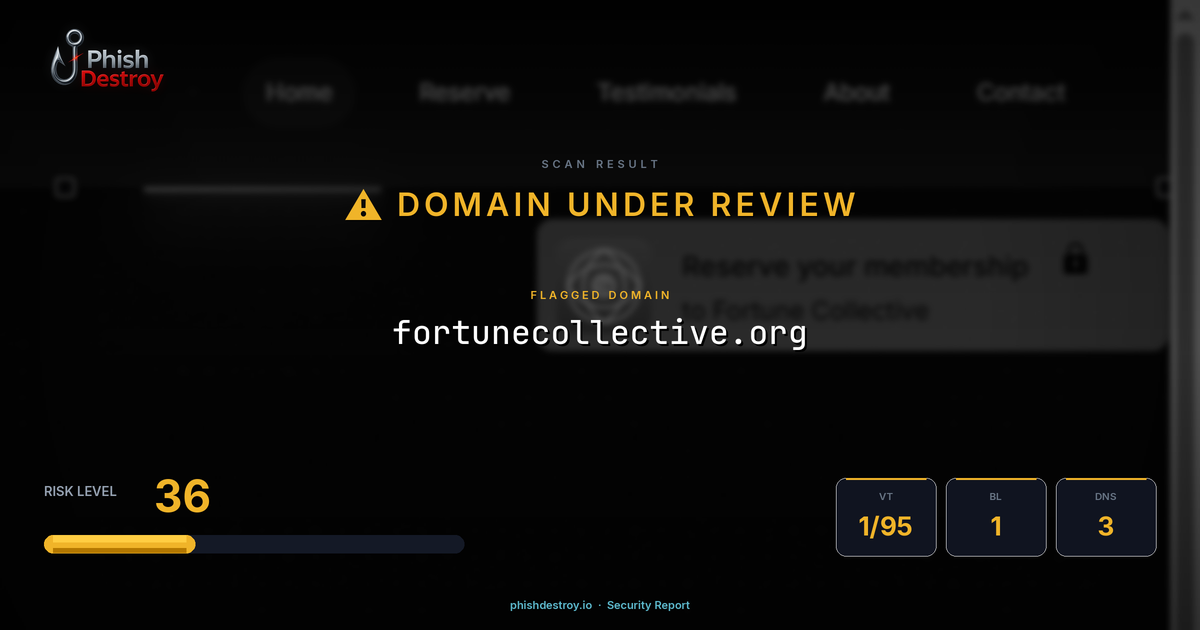Open the phishdestroy.io footer link
Viewport: 1200px width, 630px height.
[x=549, y=605]
